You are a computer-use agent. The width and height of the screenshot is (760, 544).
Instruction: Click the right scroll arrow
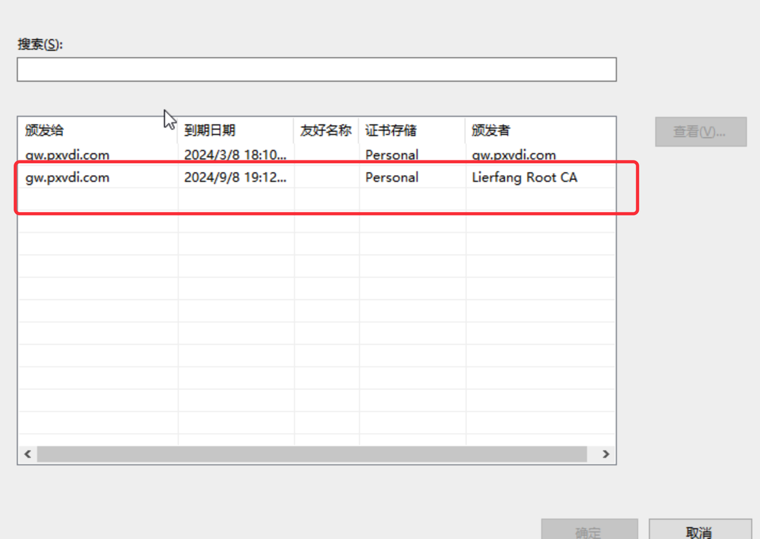(606, 454)
